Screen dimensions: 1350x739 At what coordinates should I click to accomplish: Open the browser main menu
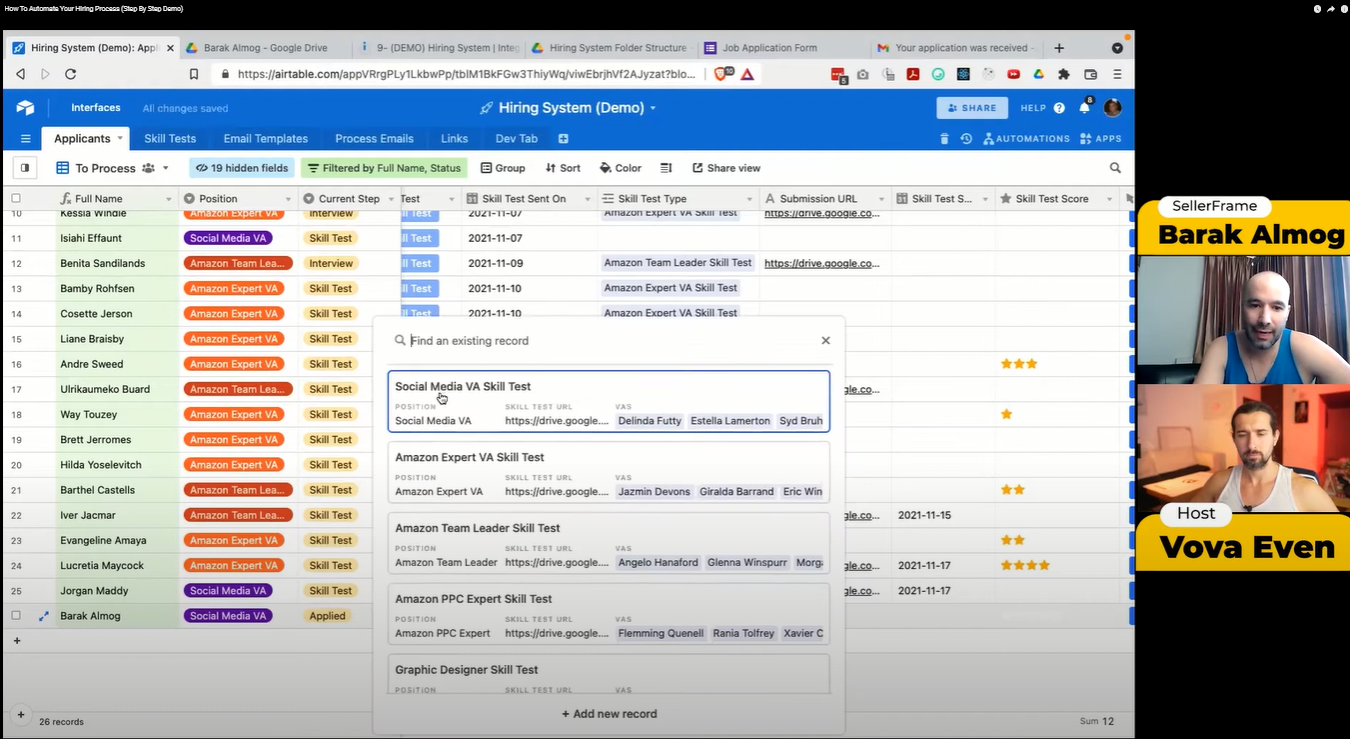tap(1117, 74)
